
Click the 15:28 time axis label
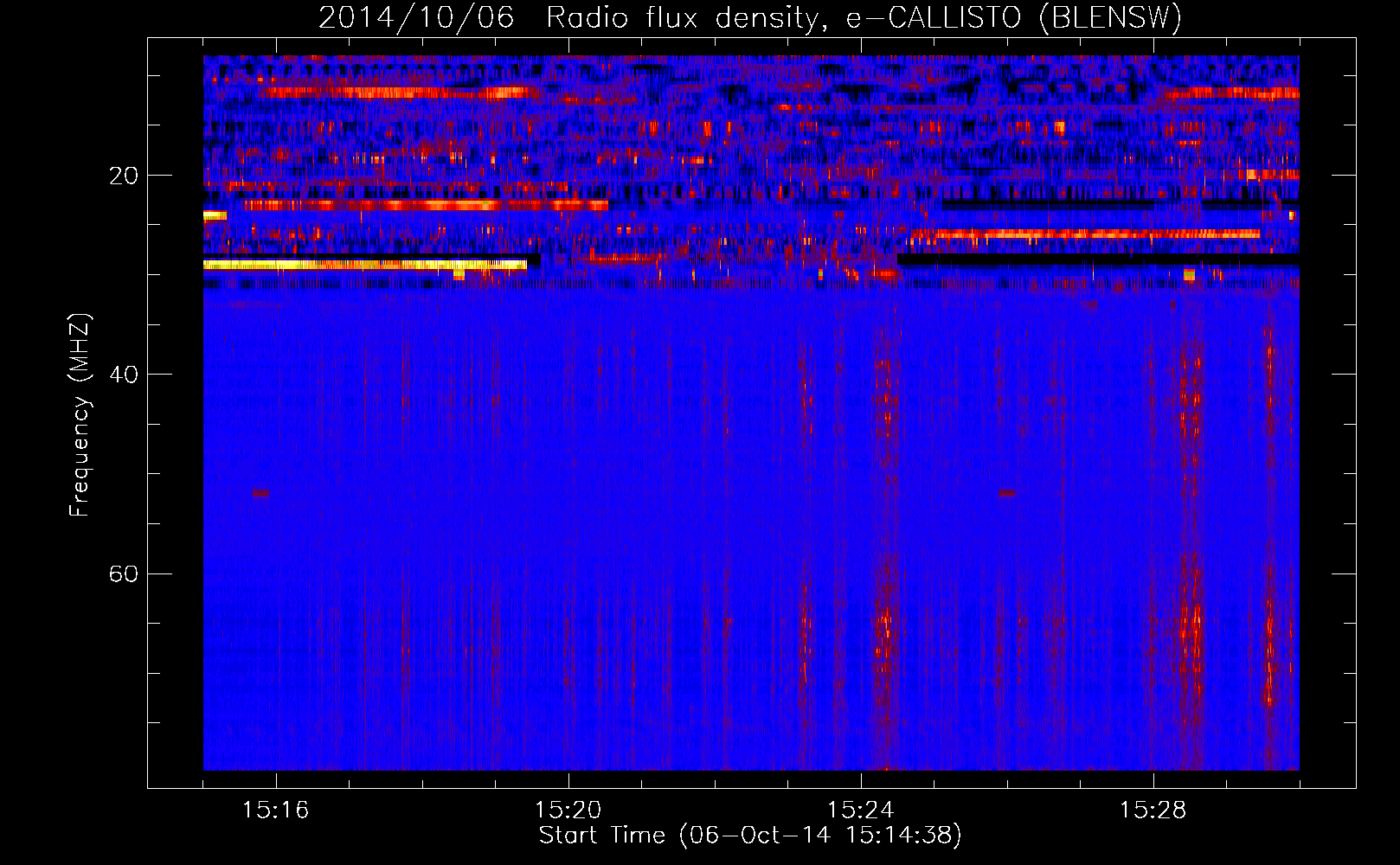coord(1153,811)
